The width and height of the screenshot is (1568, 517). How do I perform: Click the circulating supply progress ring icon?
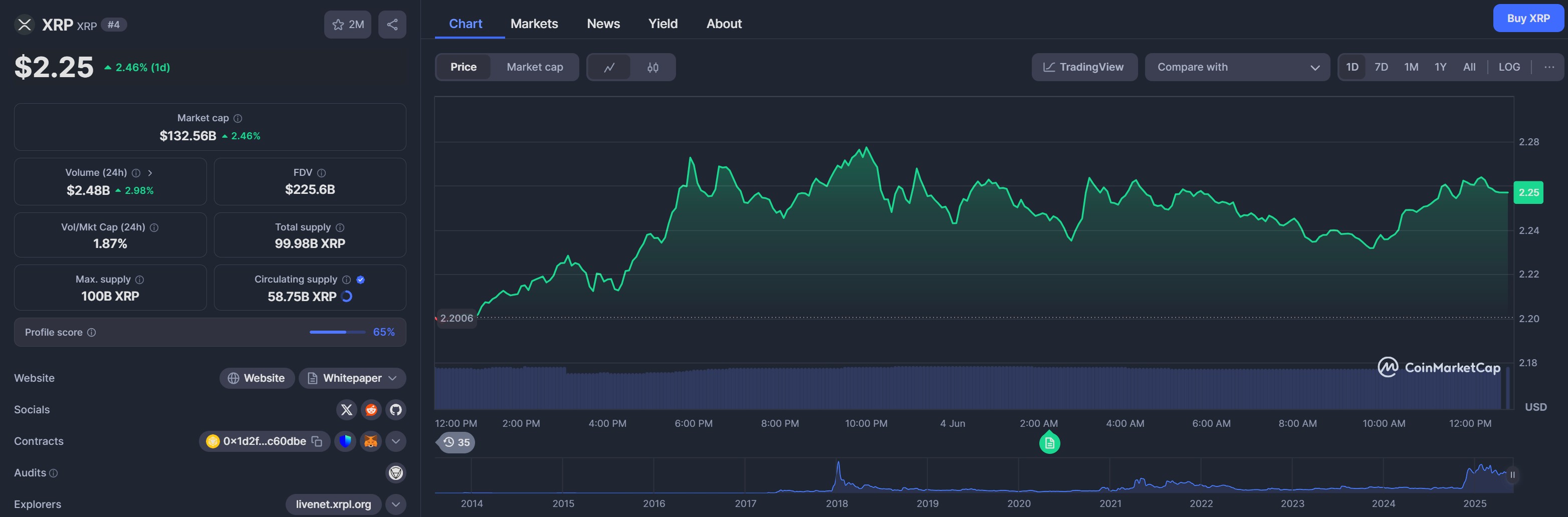347,296
